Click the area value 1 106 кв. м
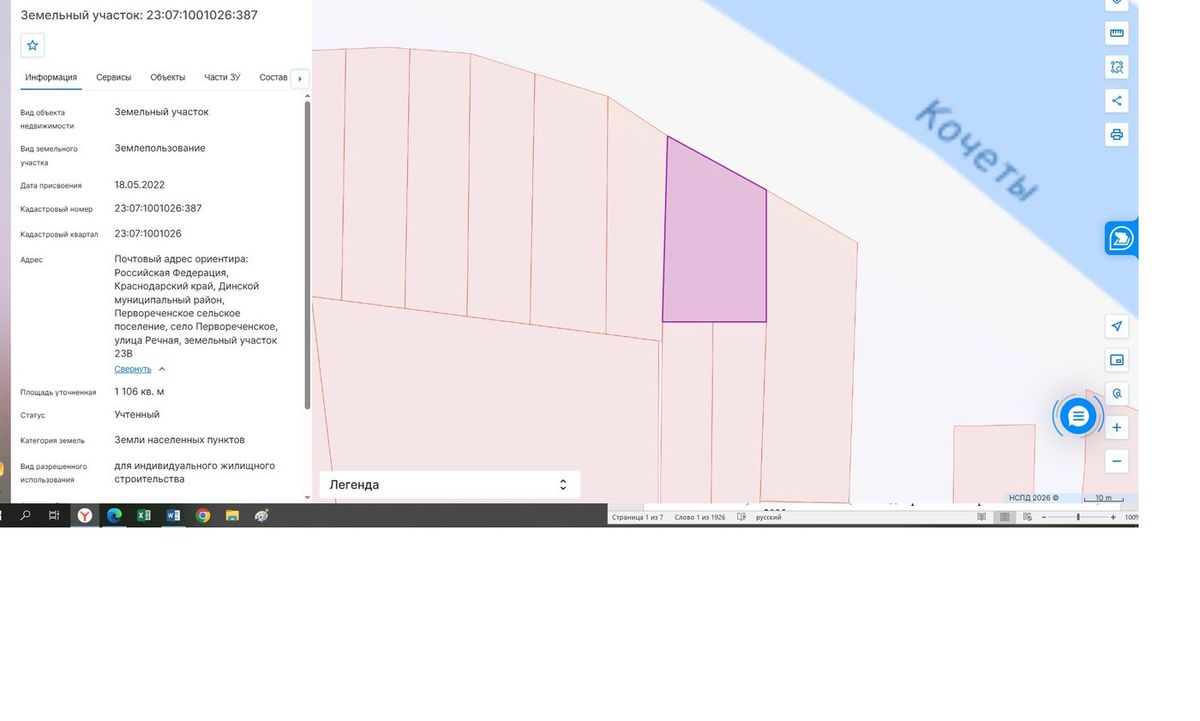This screenshot has height=721, width=1200. (139, 391)
